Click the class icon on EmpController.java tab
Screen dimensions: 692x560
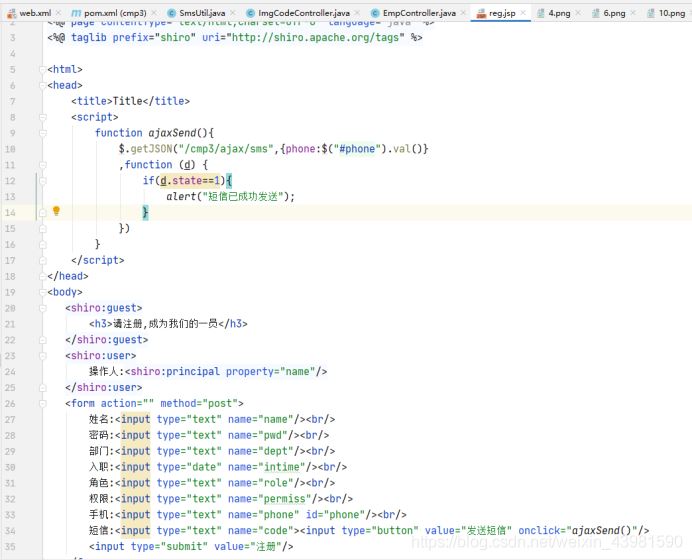[375, 13]
